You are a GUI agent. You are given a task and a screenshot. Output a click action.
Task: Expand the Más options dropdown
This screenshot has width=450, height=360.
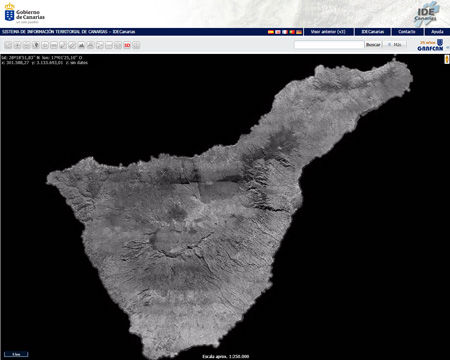click(395, 45)
